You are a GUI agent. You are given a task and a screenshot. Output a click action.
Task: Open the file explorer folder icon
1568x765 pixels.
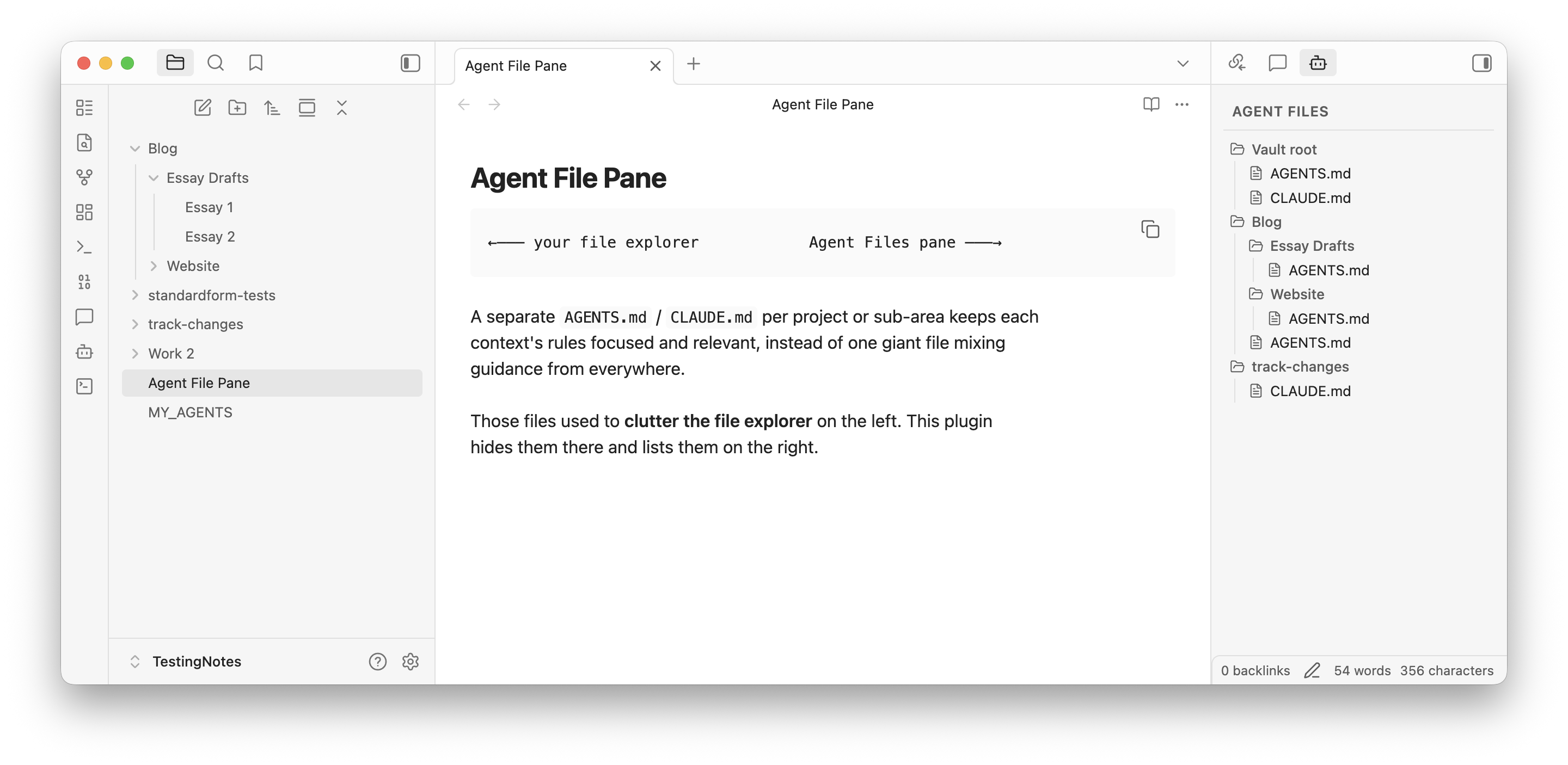(175, 63)
